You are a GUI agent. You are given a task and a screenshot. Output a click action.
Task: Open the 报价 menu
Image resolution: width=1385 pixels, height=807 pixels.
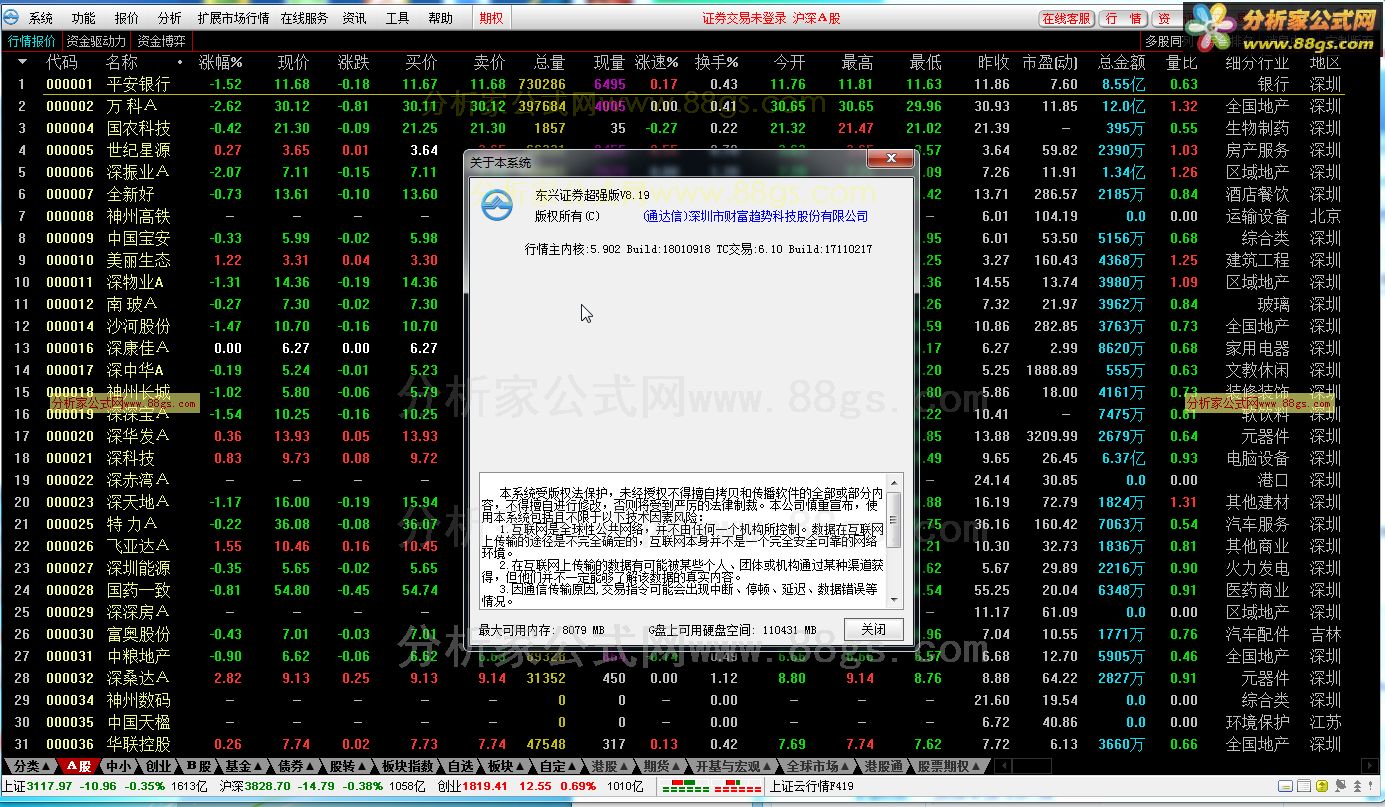pos(127,18)
